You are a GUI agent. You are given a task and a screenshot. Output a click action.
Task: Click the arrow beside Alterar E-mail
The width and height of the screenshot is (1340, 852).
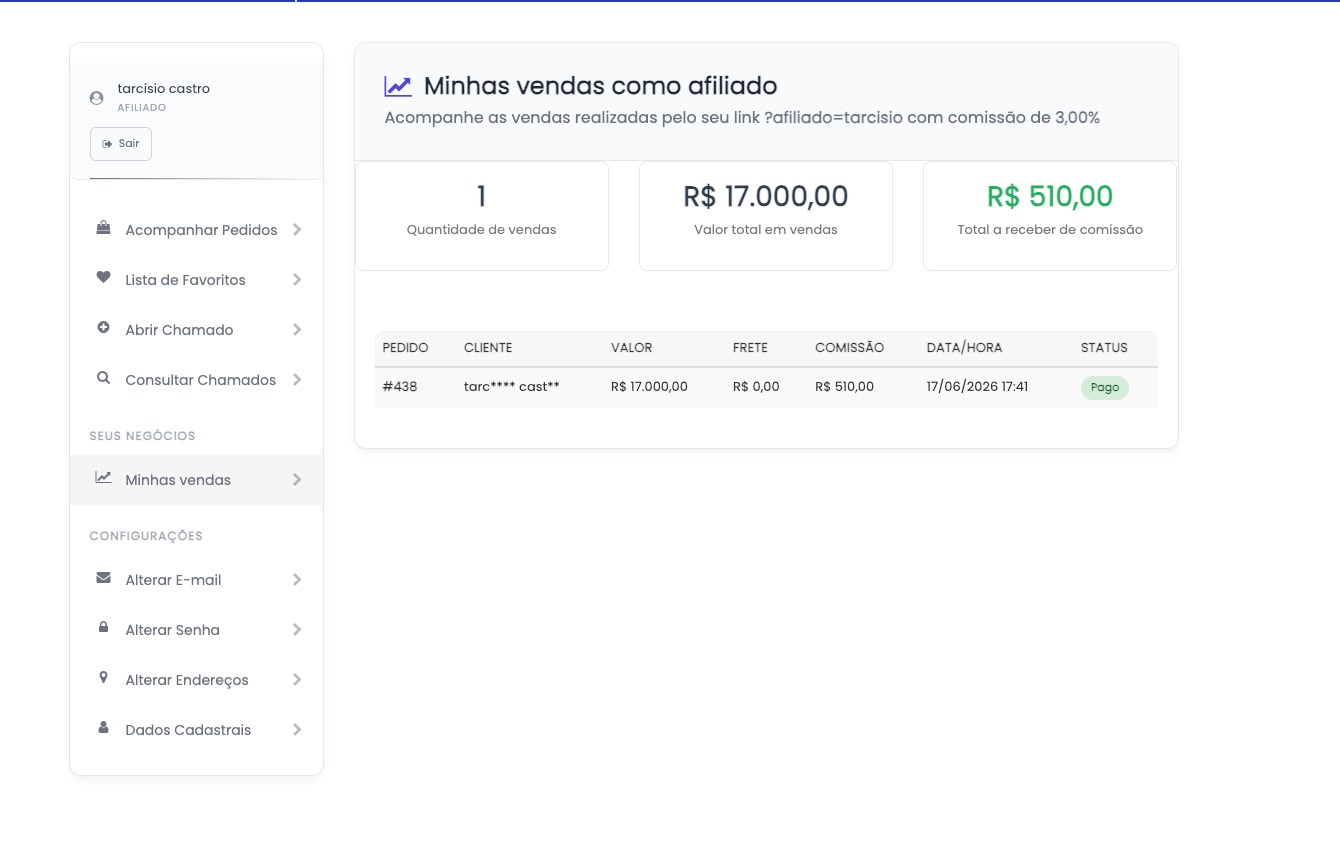click(x=297, y=580)
